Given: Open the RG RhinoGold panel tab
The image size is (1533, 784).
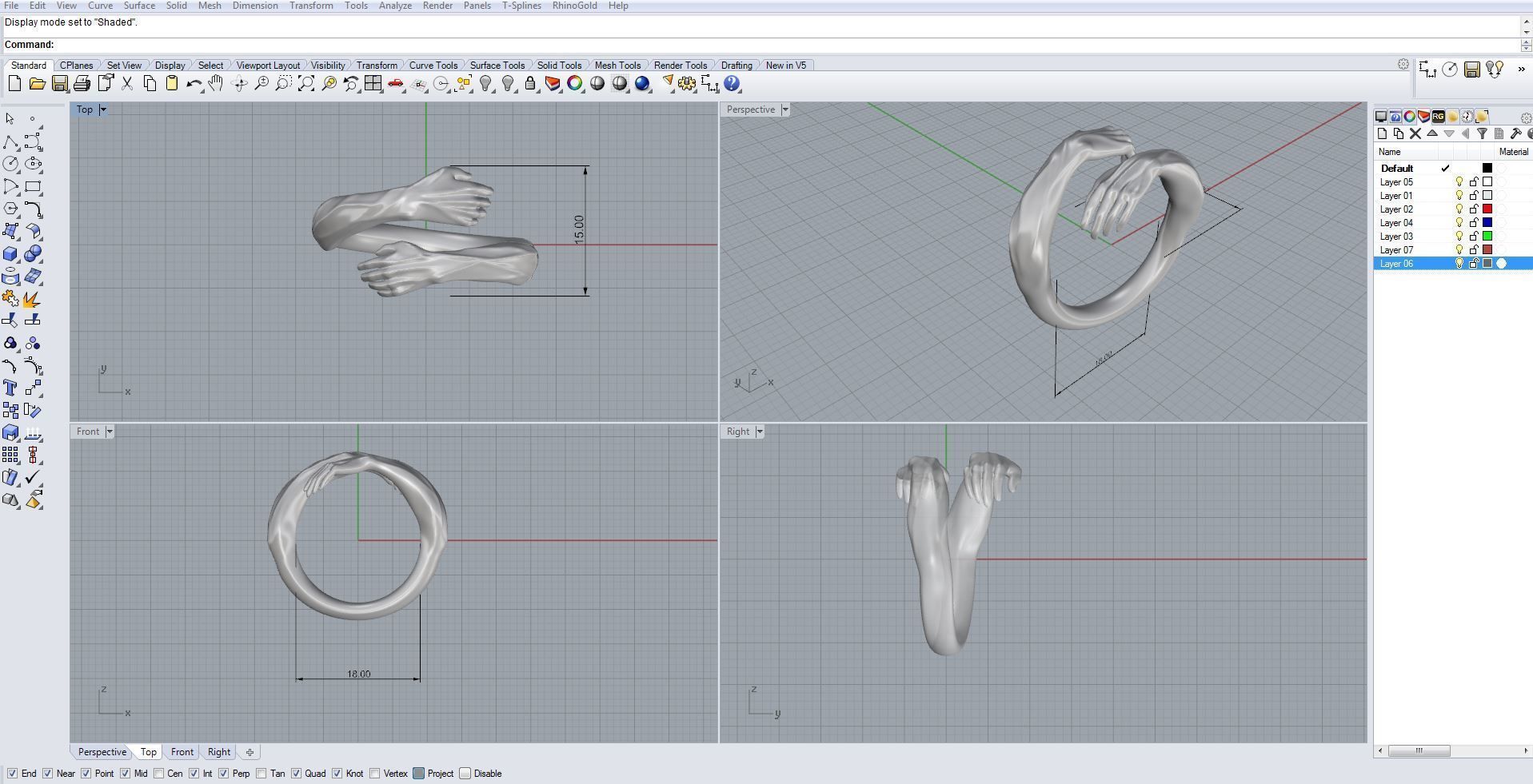Looking at the screenshot, I should 1438,117.
